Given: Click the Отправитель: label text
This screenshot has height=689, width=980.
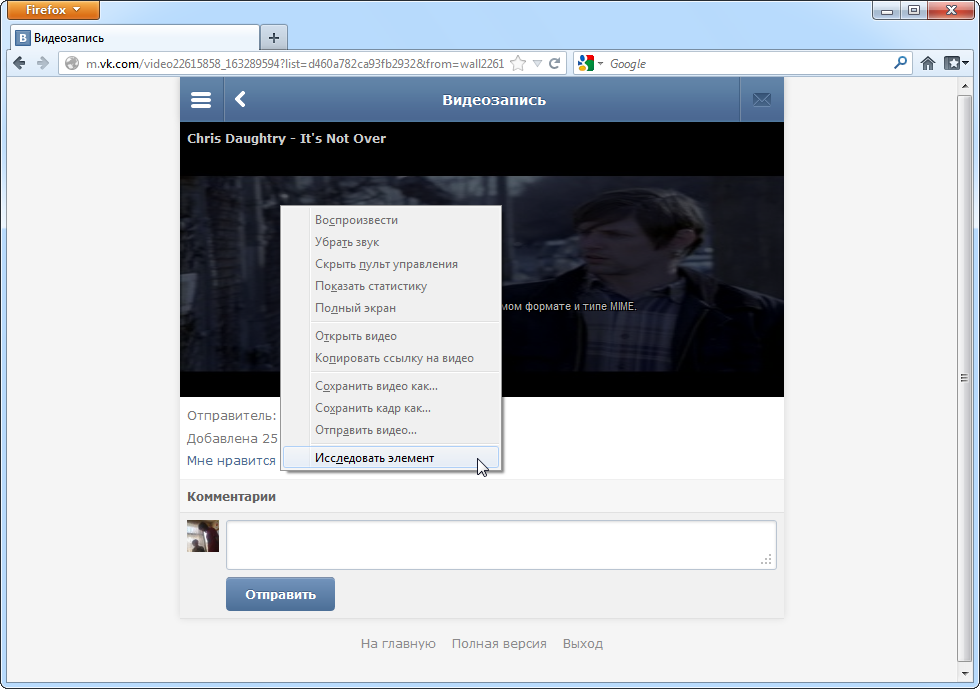Looking at the screenshot, I should 231,415.
